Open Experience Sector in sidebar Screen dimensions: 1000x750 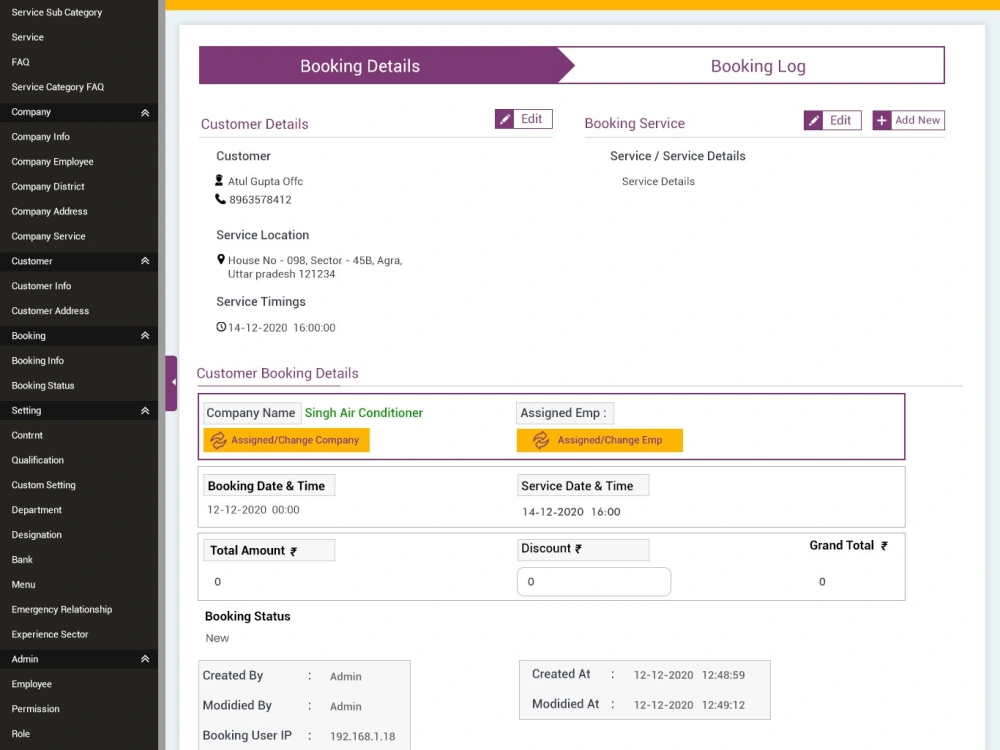50,634
